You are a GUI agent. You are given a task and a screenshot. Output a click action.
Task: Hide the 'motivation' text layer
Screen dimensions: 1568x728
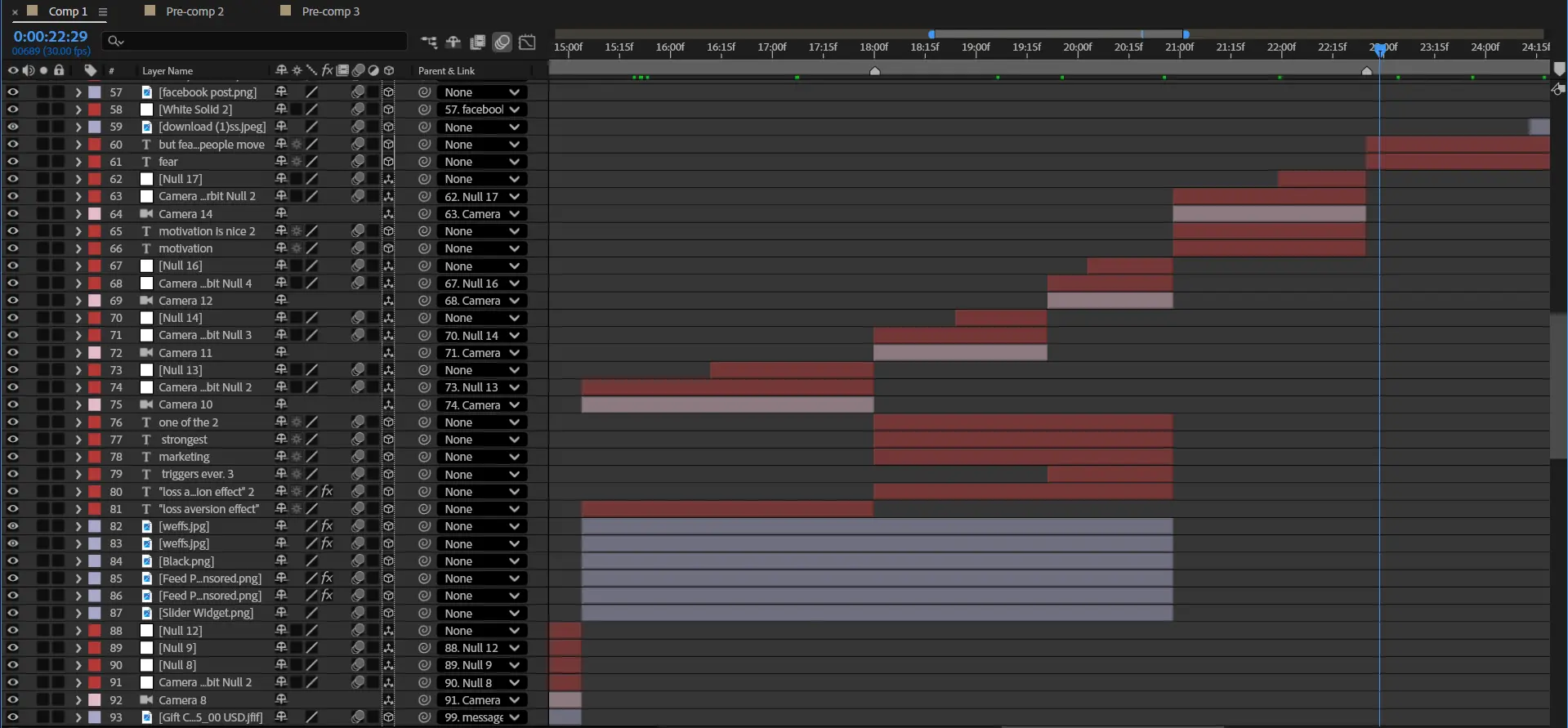pos(13,248)
